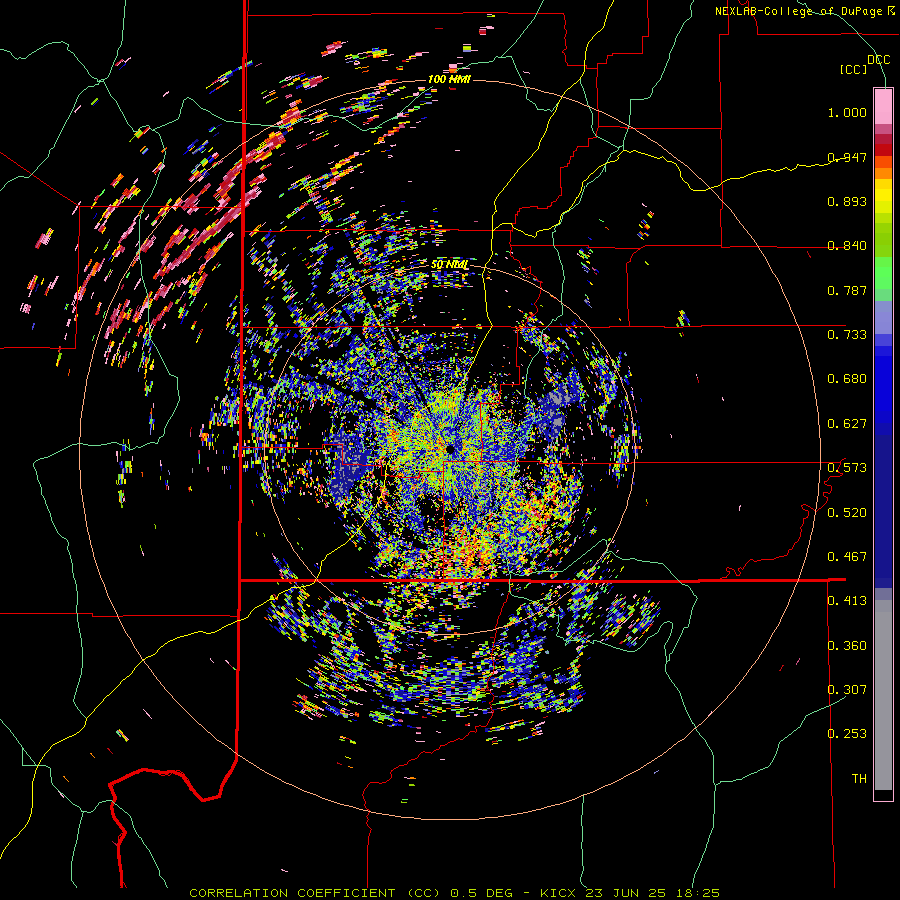This screenshot has height=900, width=900.
Task: Click the [CC] units label above scale
Action: [854, 69]
